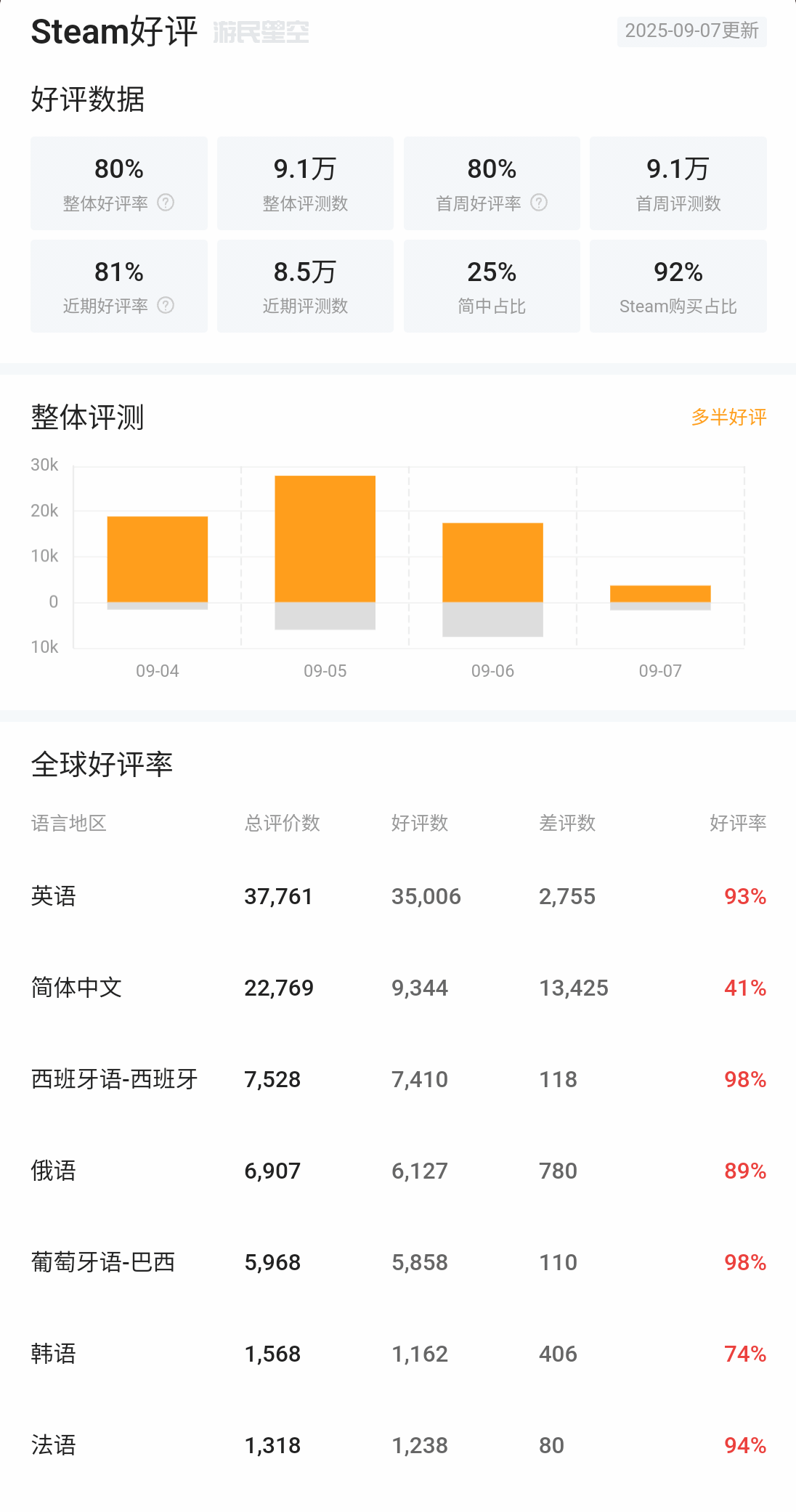Click the 74% rating for 韩语
Image resolution: width=796 pixels, height=1512 pixels.
745,1354
